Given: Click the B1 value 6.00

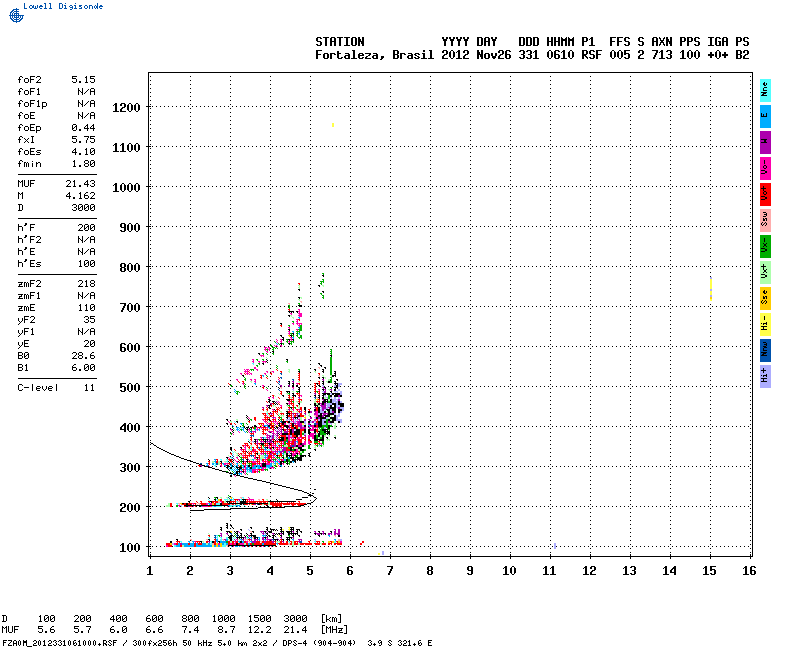Looking at the screenshot, I should click(x=83, y=368).
